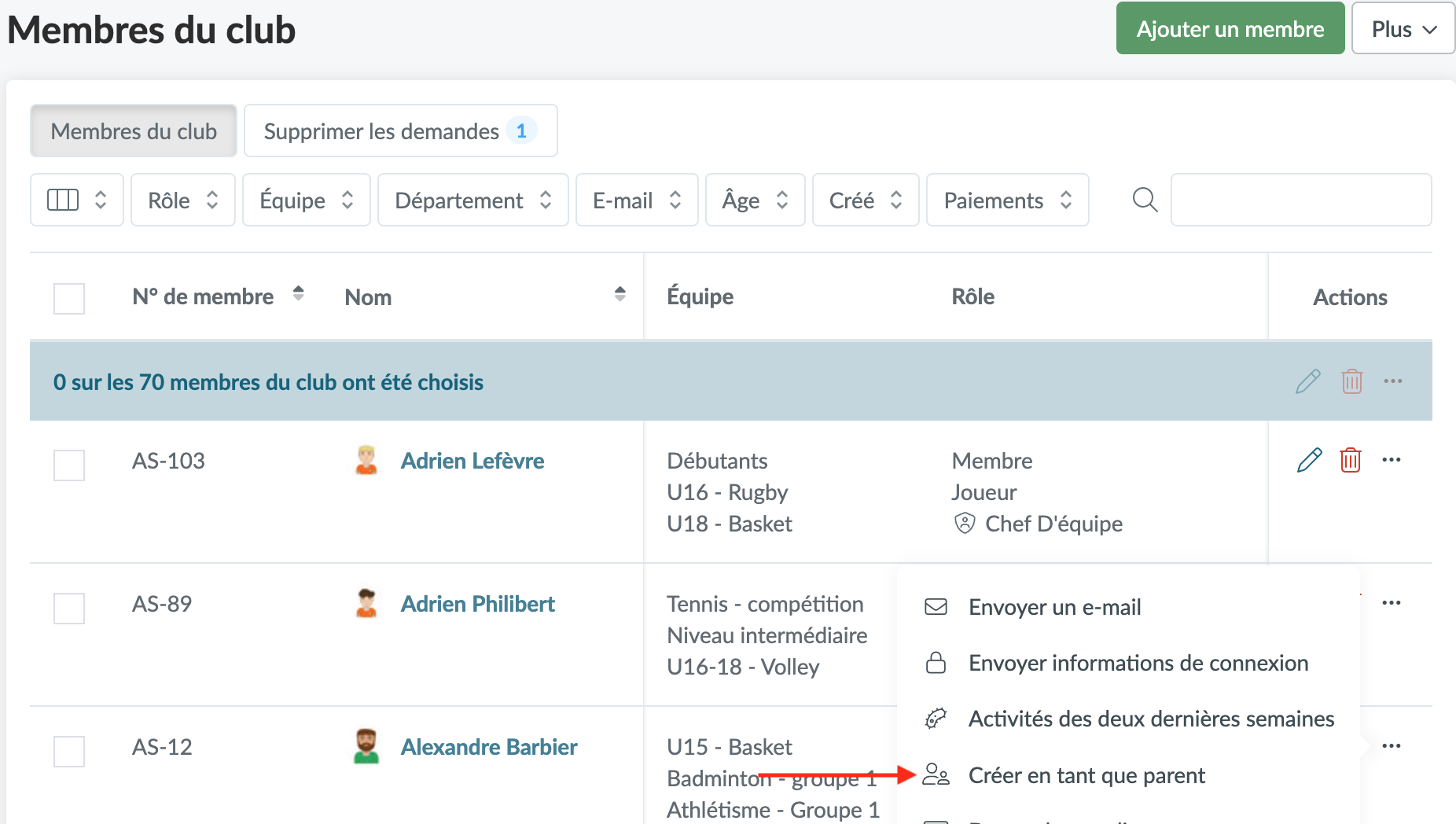Click Adrien Lefèvre's avatar
Viewport: 1456px width, 824px height.
[x=366, y=460]
